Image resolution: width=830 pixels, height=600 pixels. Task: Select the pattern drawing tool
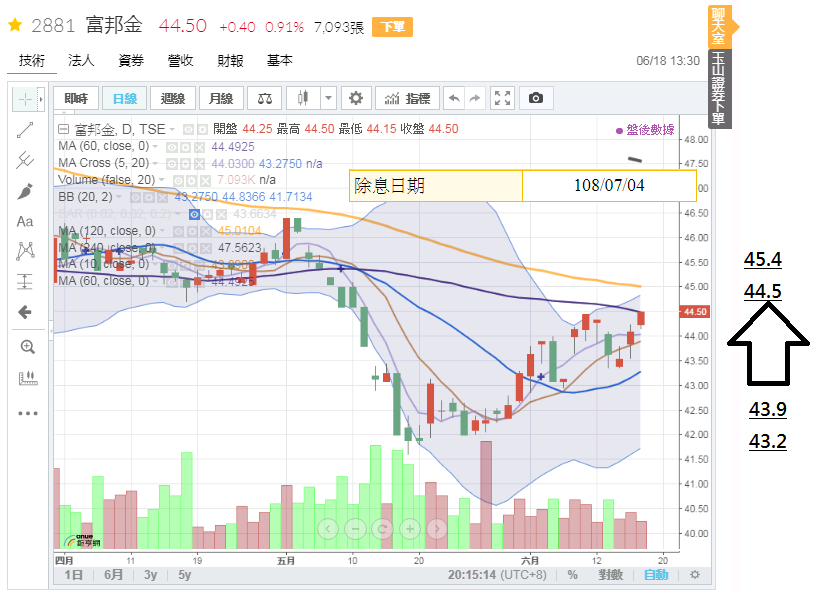(x=25, y=251)
